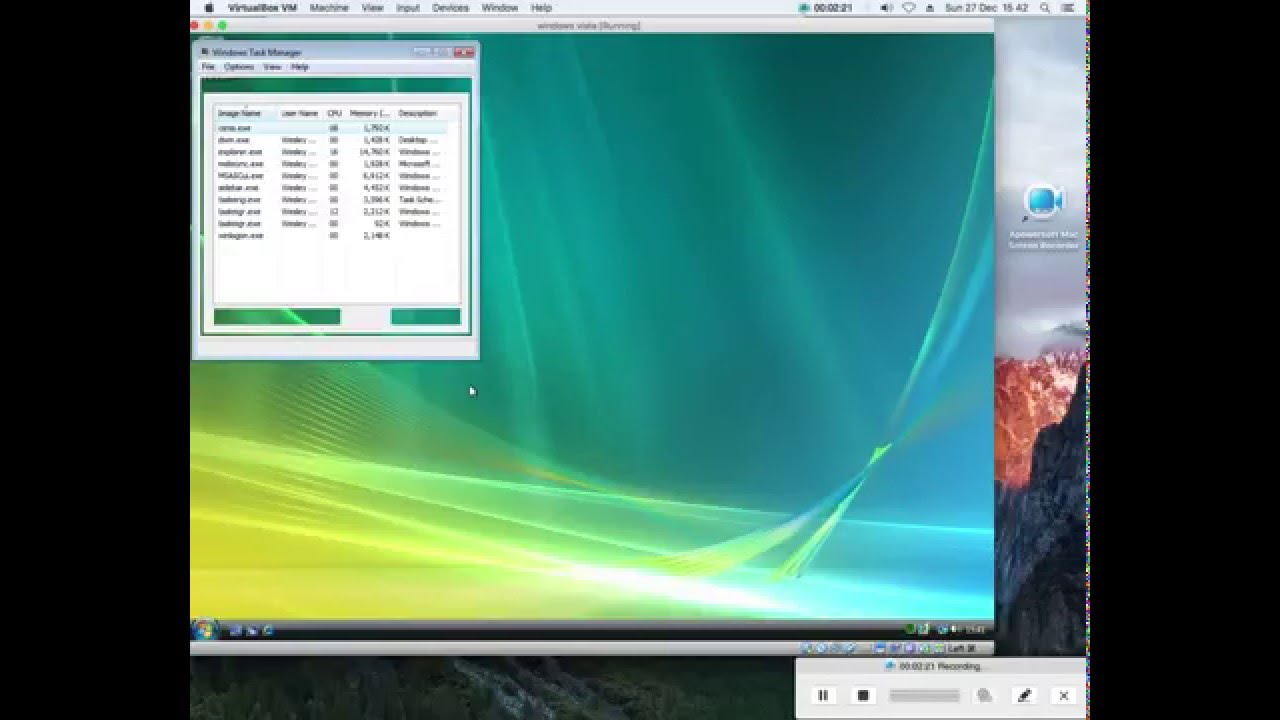Sort by Memory column header
Image resolution: width=1280 pixels, height=720 pixels.
coord(370,113)
